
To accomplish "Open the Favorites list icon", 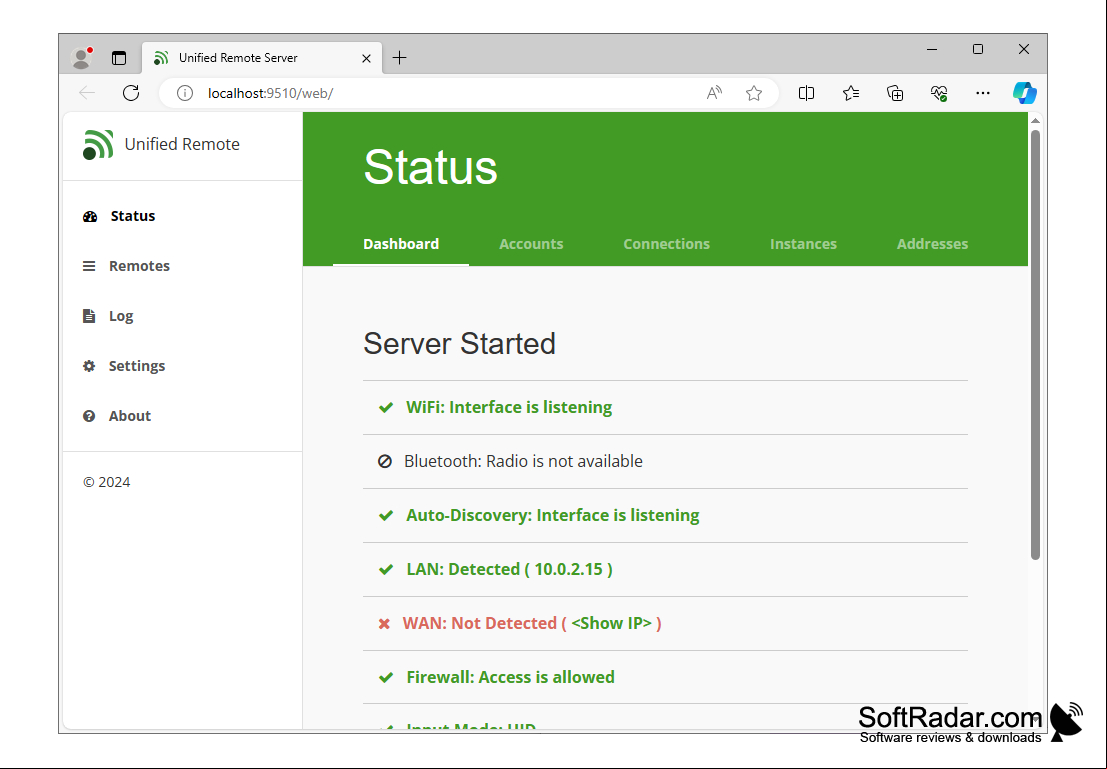I will [x=851, y=93].
